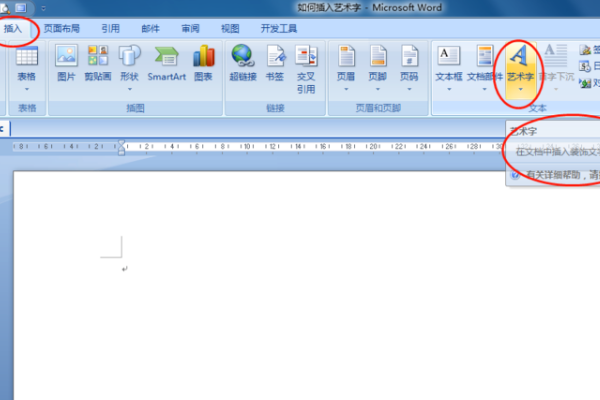Click the print preview icon in title bar

[x=5, y=8]
